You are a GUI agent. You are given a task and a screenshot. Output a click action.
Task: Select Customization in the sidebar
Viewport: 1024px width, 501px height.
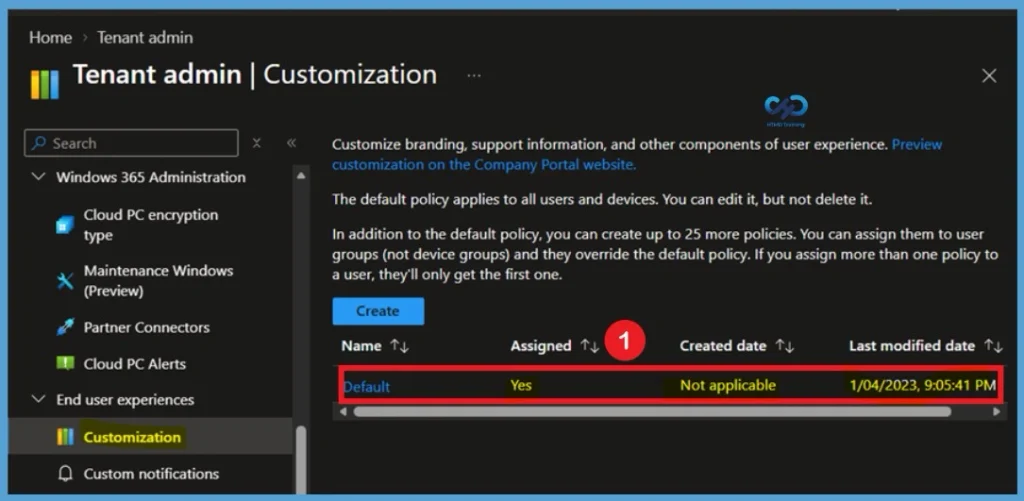(132, 437)
